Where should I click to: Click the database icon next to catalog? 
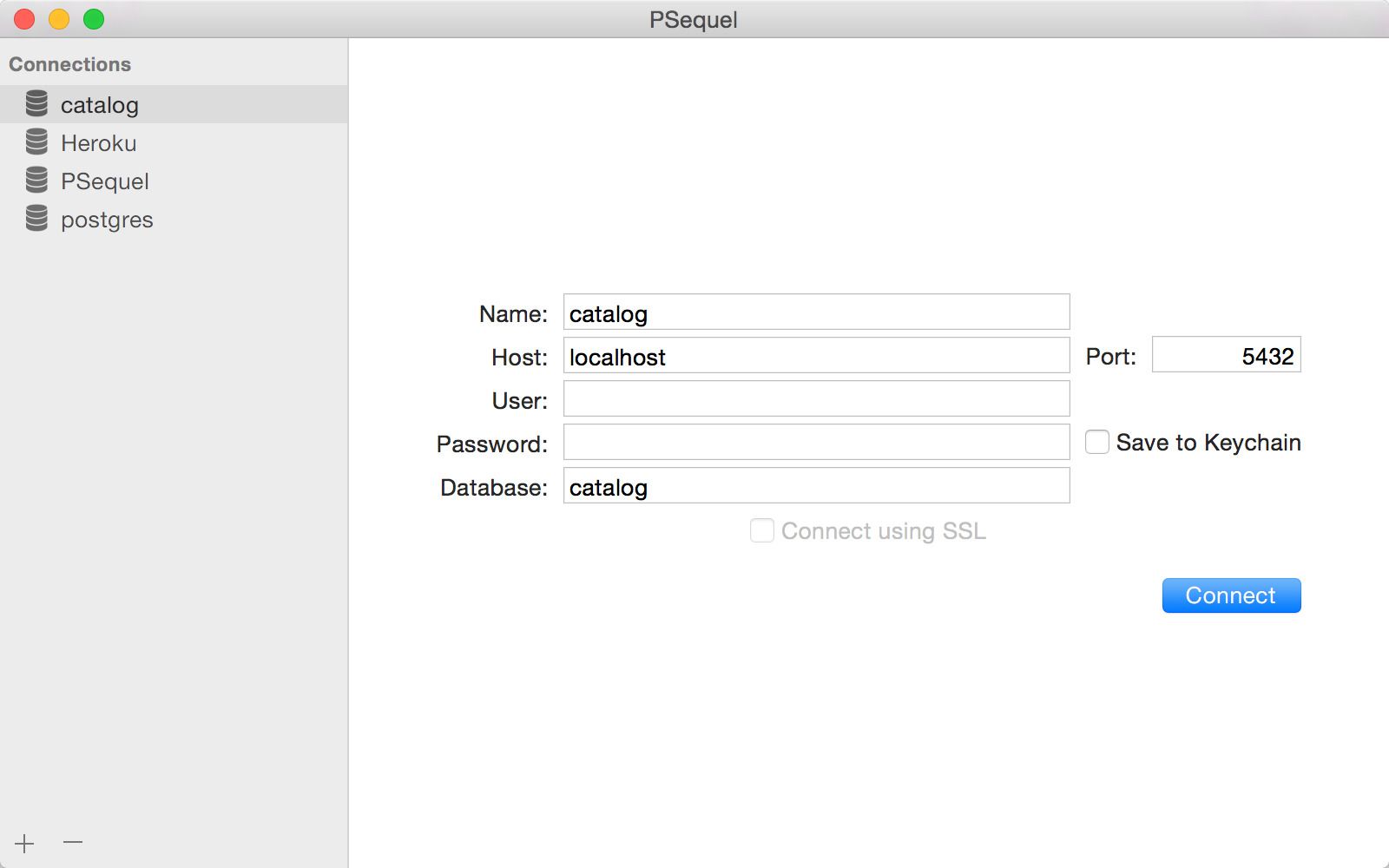(x=36, y=103)
